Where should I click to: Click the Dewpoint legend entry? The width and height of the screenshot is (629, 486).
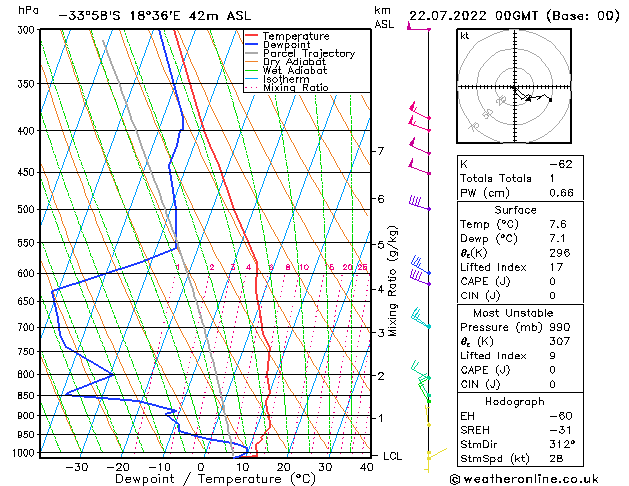click(x=286, y=45)
